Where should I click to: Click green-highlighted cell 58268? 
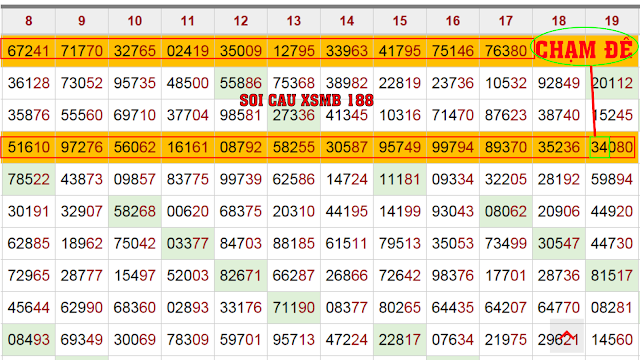pyautogui.click(x=135, y=211)
